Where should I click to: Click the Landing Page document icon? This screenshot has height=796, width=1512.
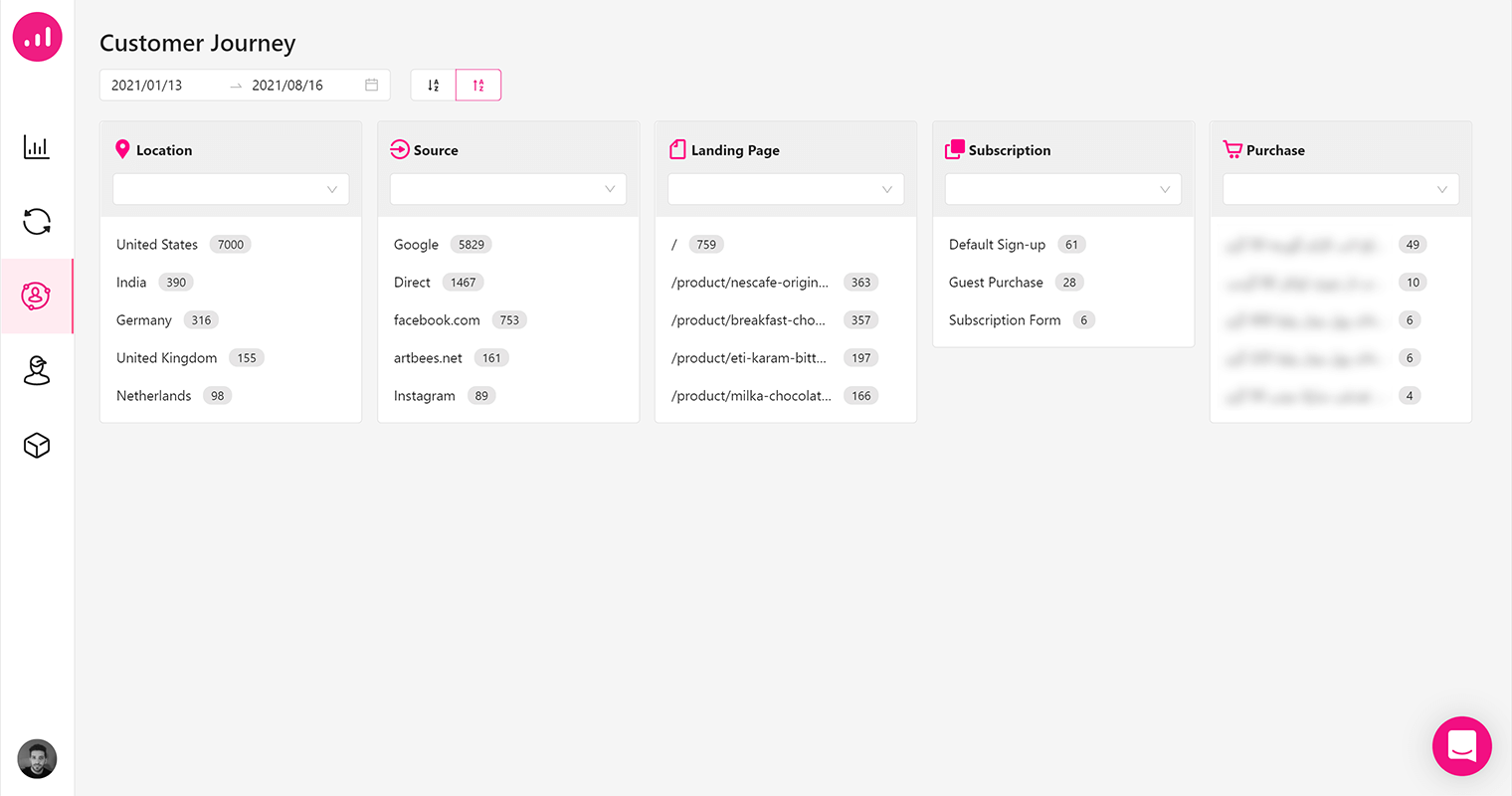677,149
